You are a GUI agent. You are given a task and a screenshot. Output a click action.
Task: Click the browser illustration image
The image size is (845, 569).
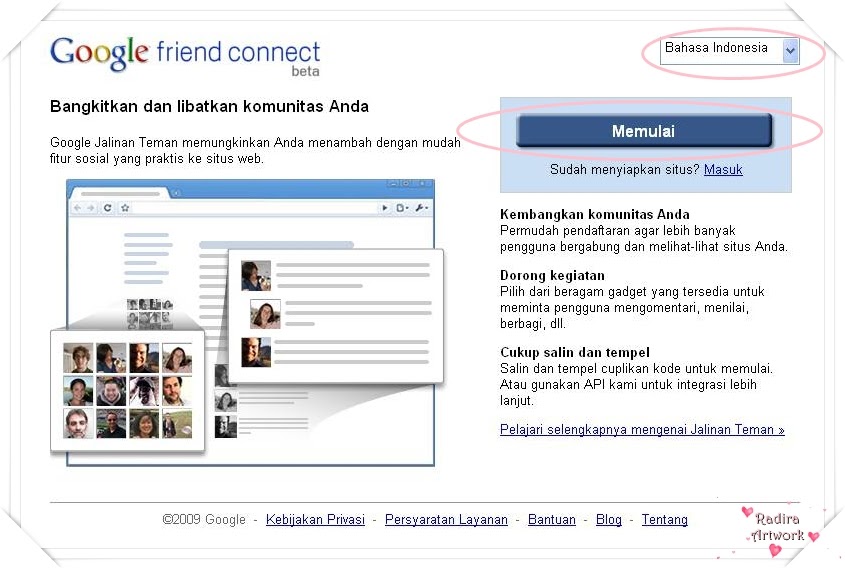[247, 323]
